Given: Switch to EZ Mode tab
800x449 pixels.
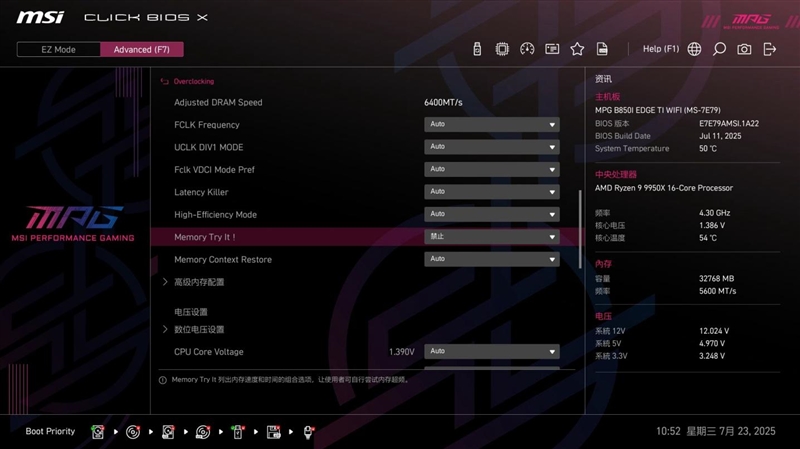Looking at the screenshot, I should [59, 49].
